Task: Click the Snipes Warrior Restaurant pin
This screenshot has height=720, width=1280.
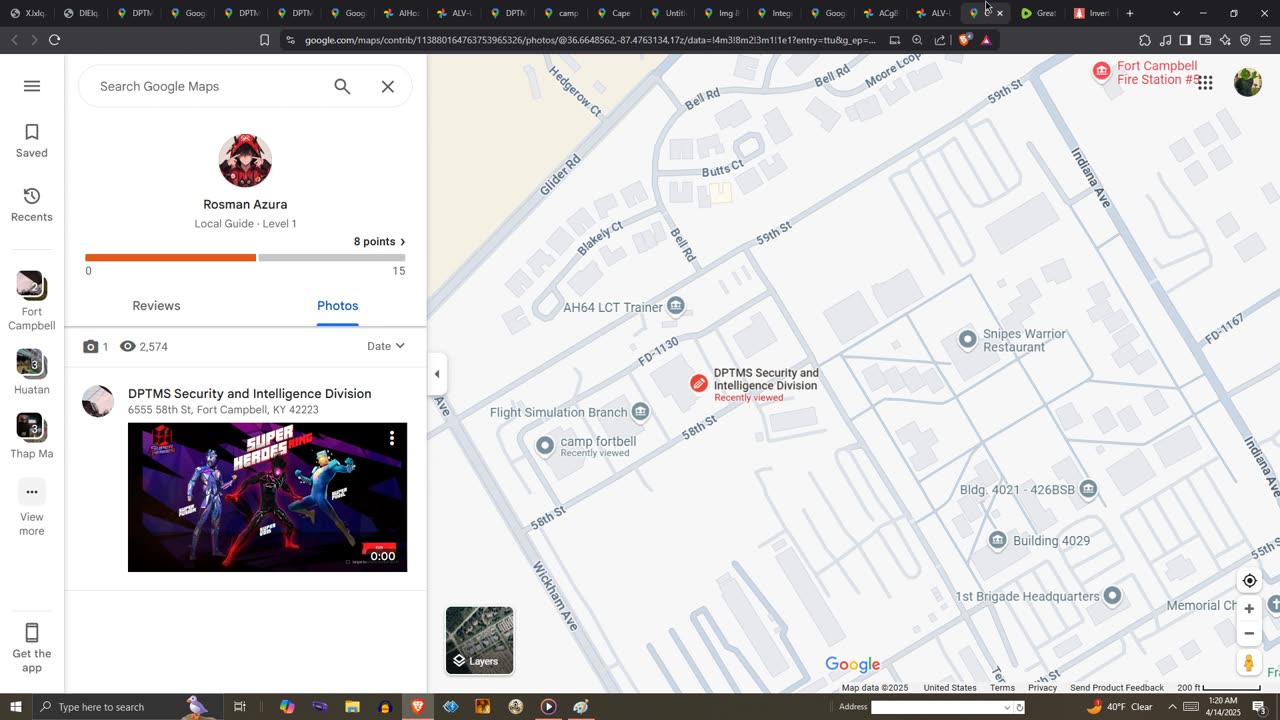Action: [x=967, y=340]
